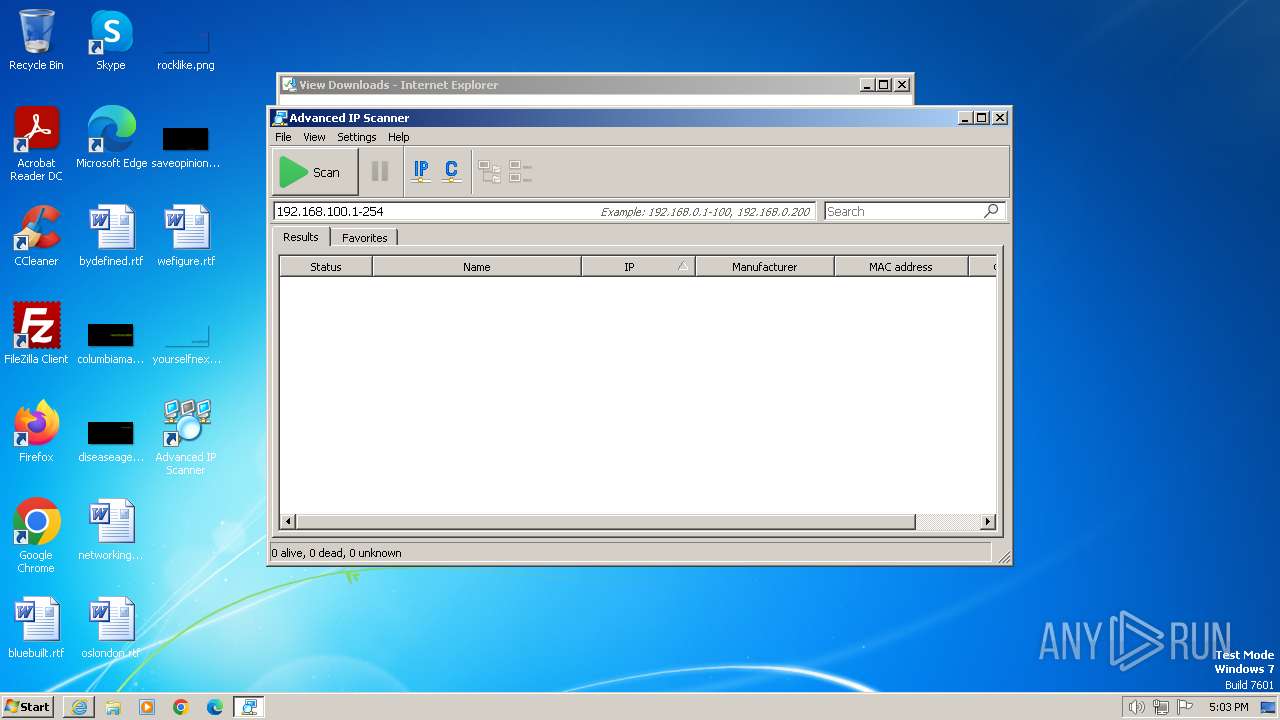Select the Firefox desktop icon
This screenshot has width=1280, height=720.
[36, 432]
